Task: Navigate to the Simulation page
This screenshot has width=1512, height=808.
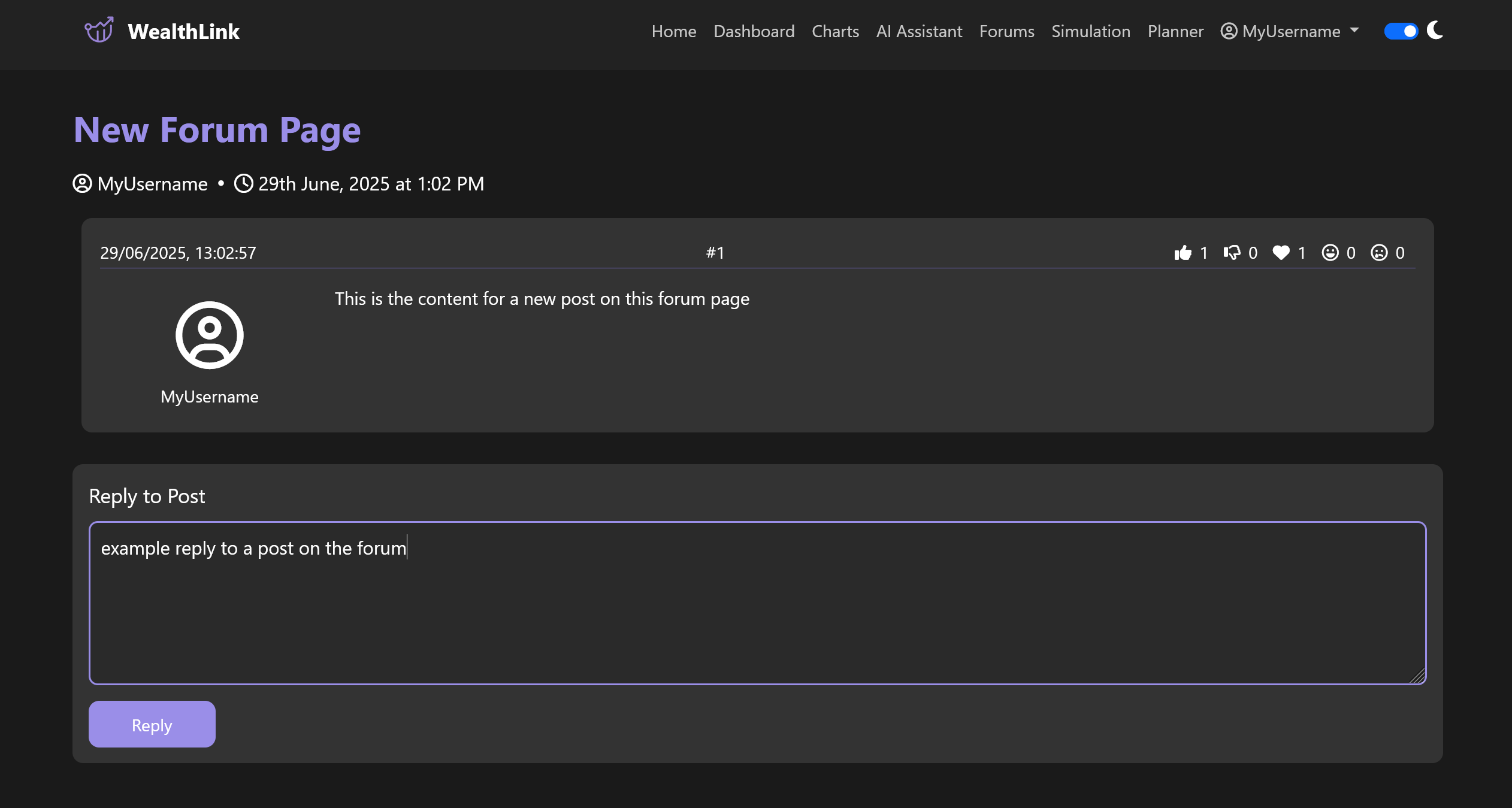Action: [1090, 31]
